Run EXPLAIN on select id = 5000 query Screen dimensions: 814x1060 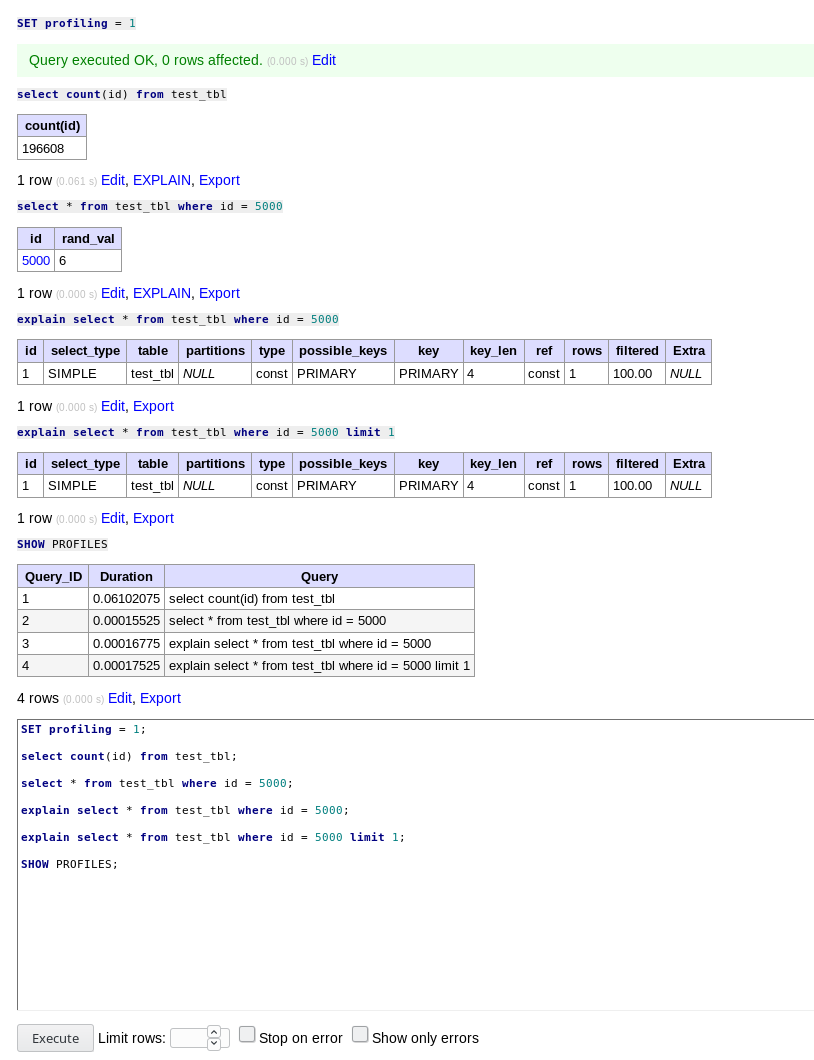pyautogui.click(x=161, y=293)
